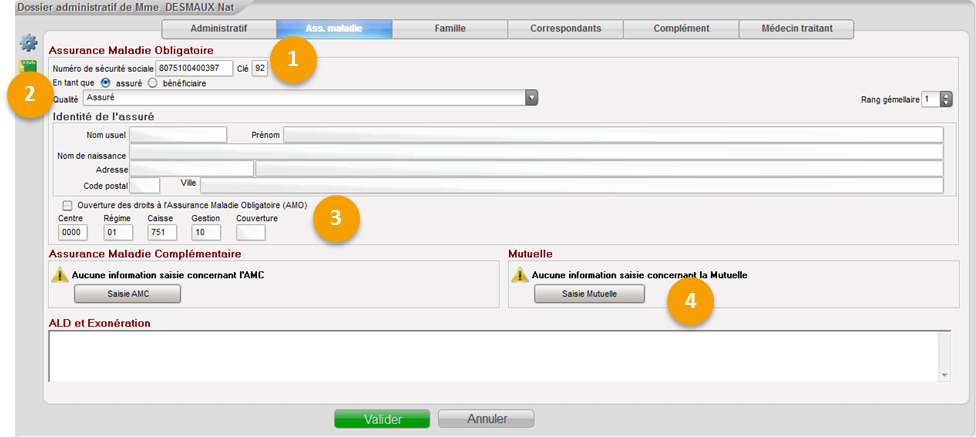Expand the Qualité dropdown list
The image size is (976, 437).
[x=532, y=98]
